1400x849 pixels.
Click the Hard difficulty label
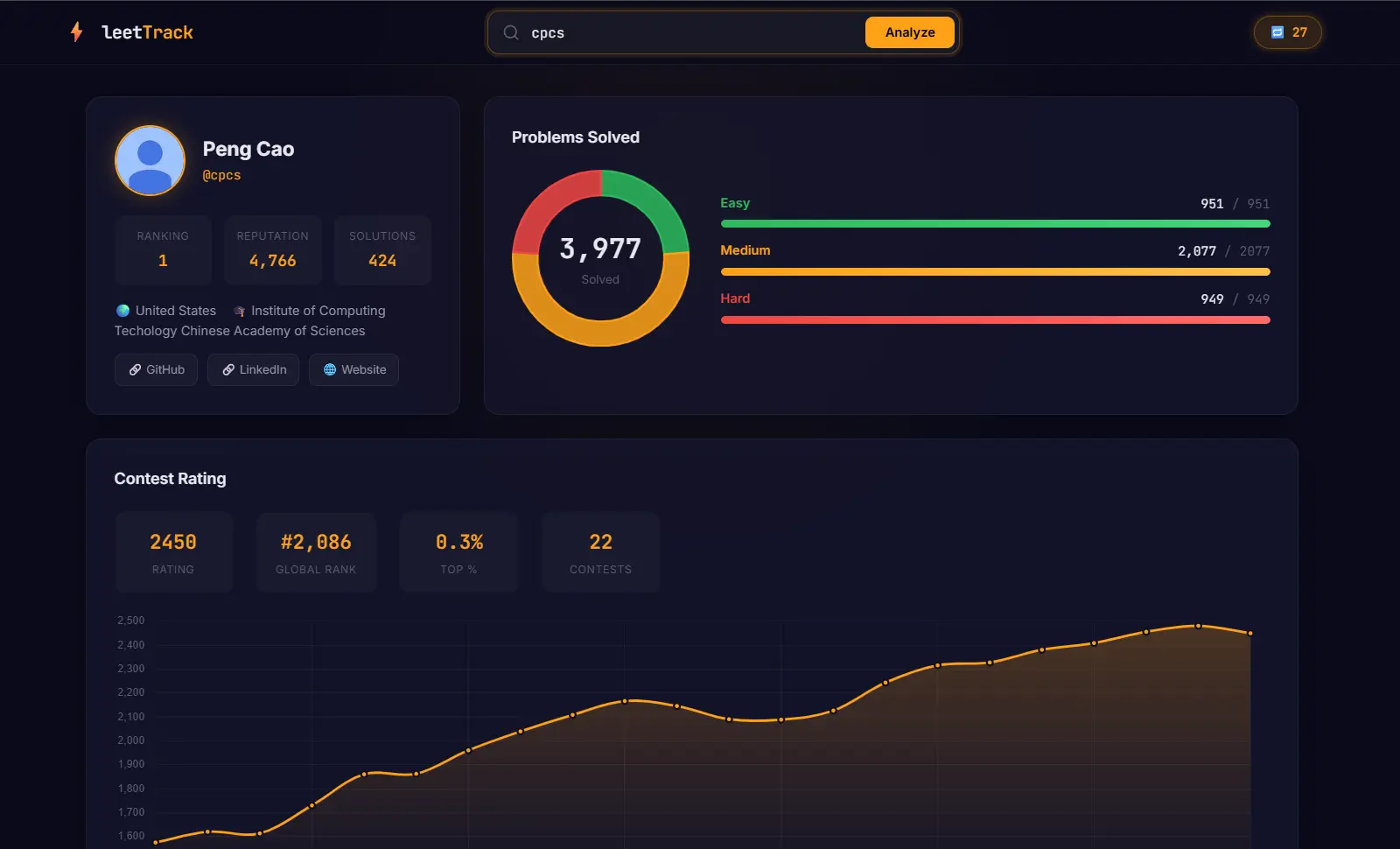pos(735,298)
